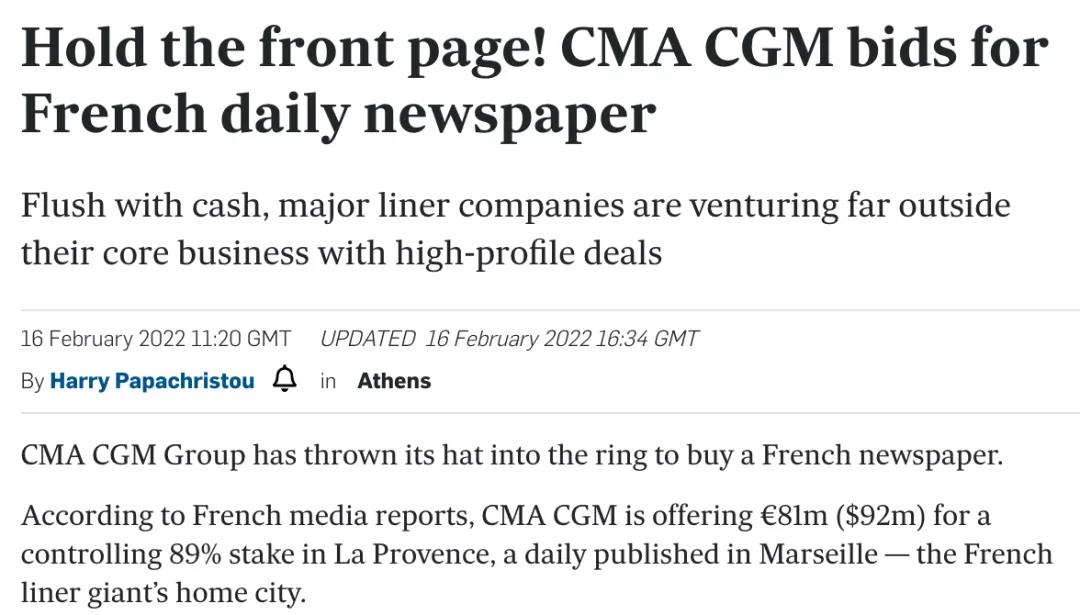The width and height of the screenshot is (1080, 615).
Task: Click "According to French media reports" text
Action: [x=246, y=515]
